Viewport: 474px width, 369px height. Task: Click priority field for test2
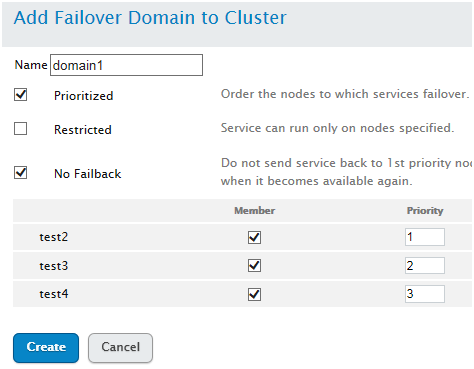click(425, 237)
